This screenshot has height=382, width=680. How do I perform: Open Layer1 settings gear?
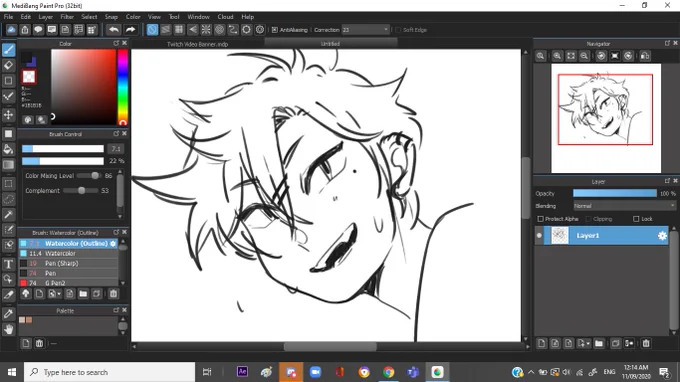[662, 235]
